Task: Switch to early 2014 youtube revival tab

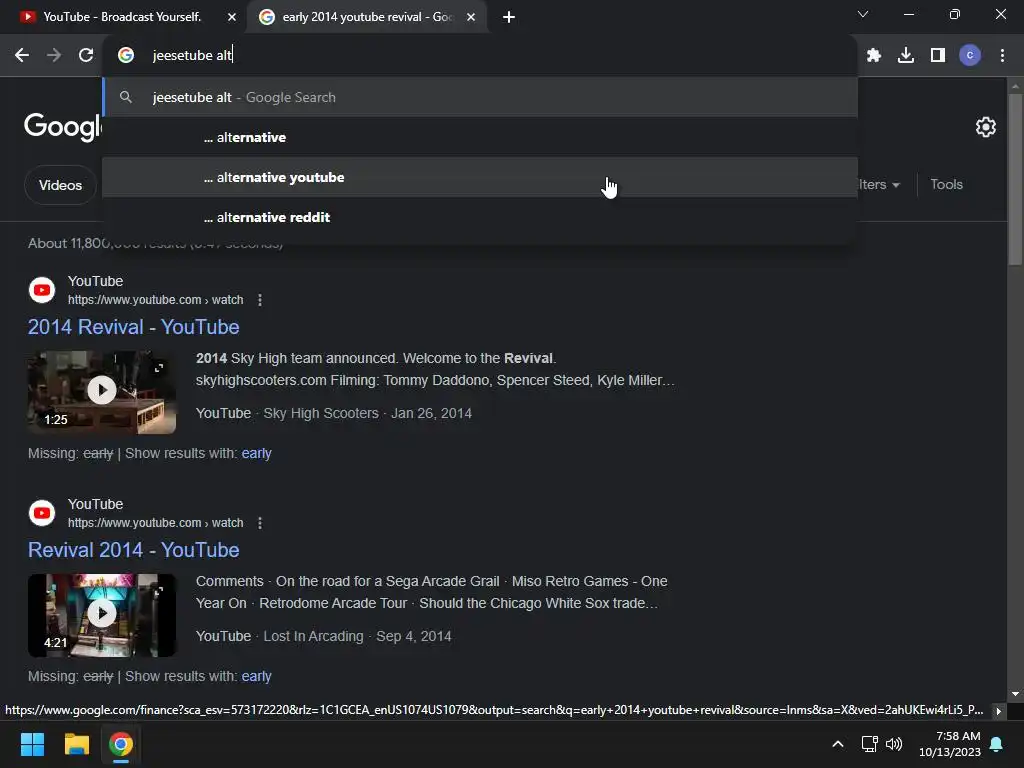Action: [x=366, y=17]
